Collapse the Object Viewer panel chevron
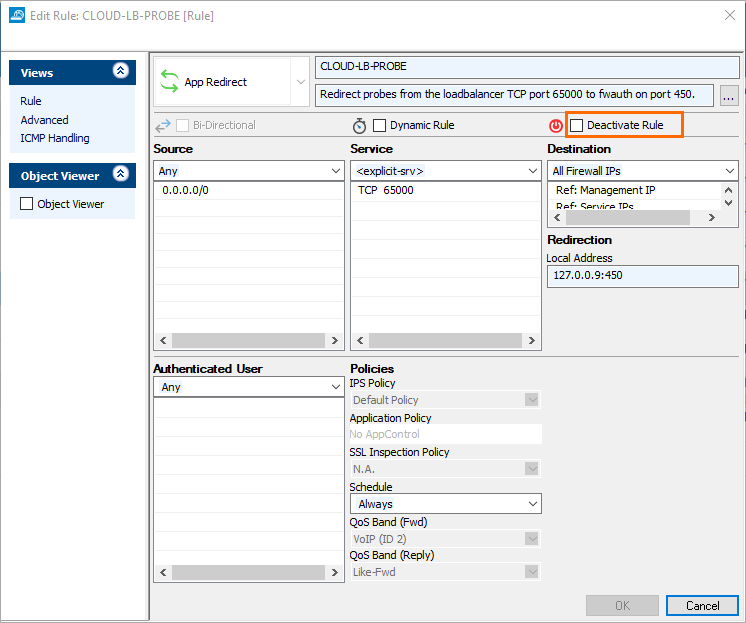Image resolution: width=746 pixels, height=623 pixels. (121, 175)
